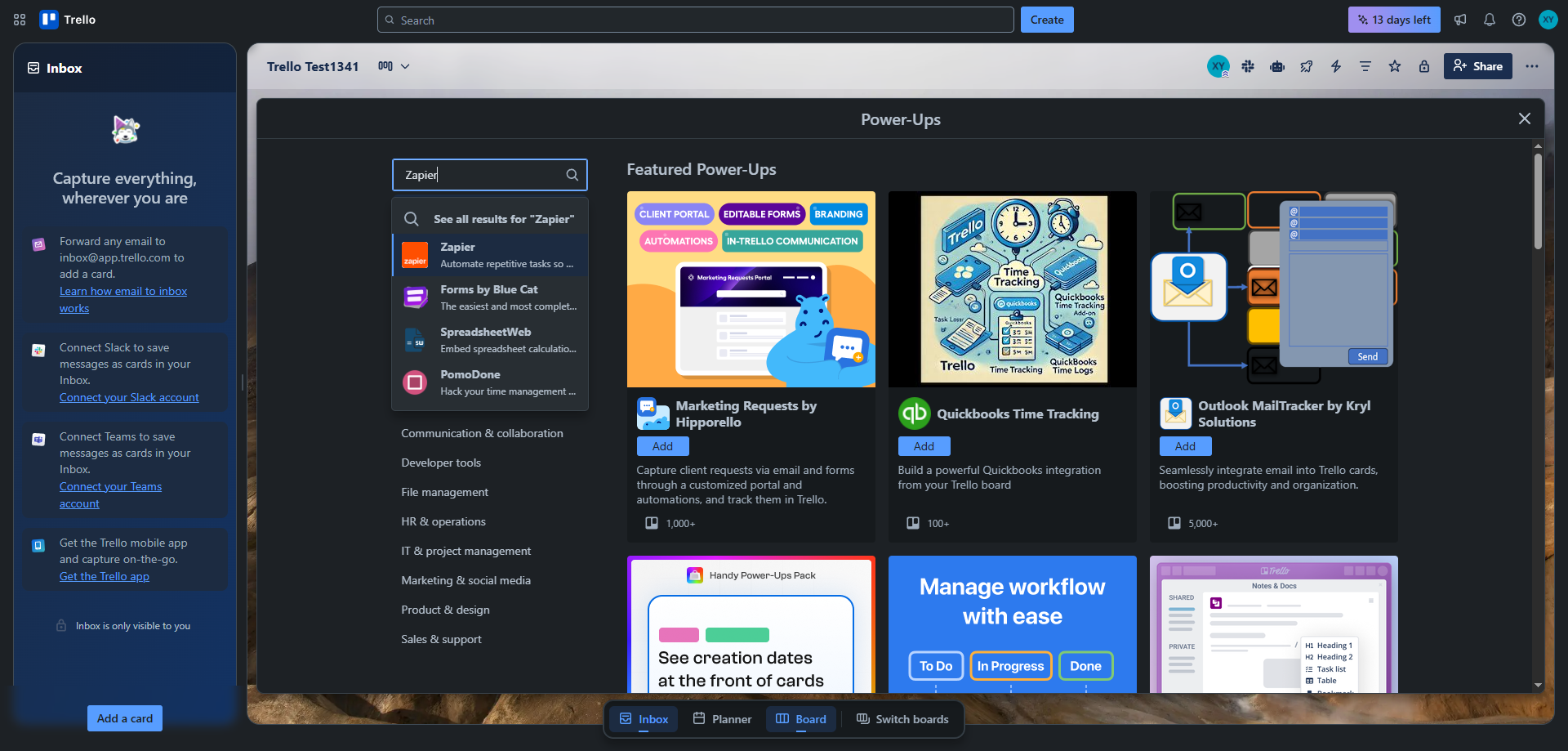Click Connect your Slack account link

(129, 397)
